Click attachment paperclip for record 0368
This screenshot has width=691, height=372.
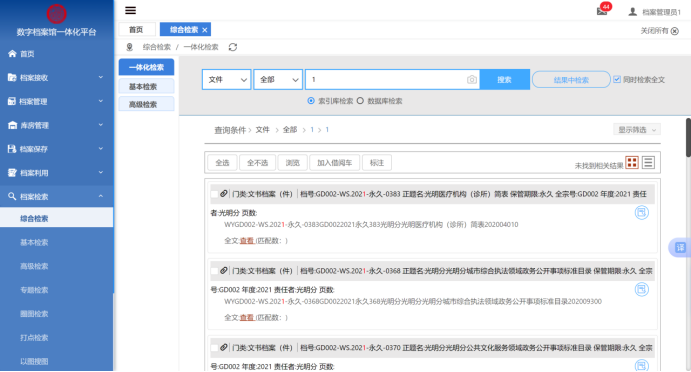click(224, 271)
